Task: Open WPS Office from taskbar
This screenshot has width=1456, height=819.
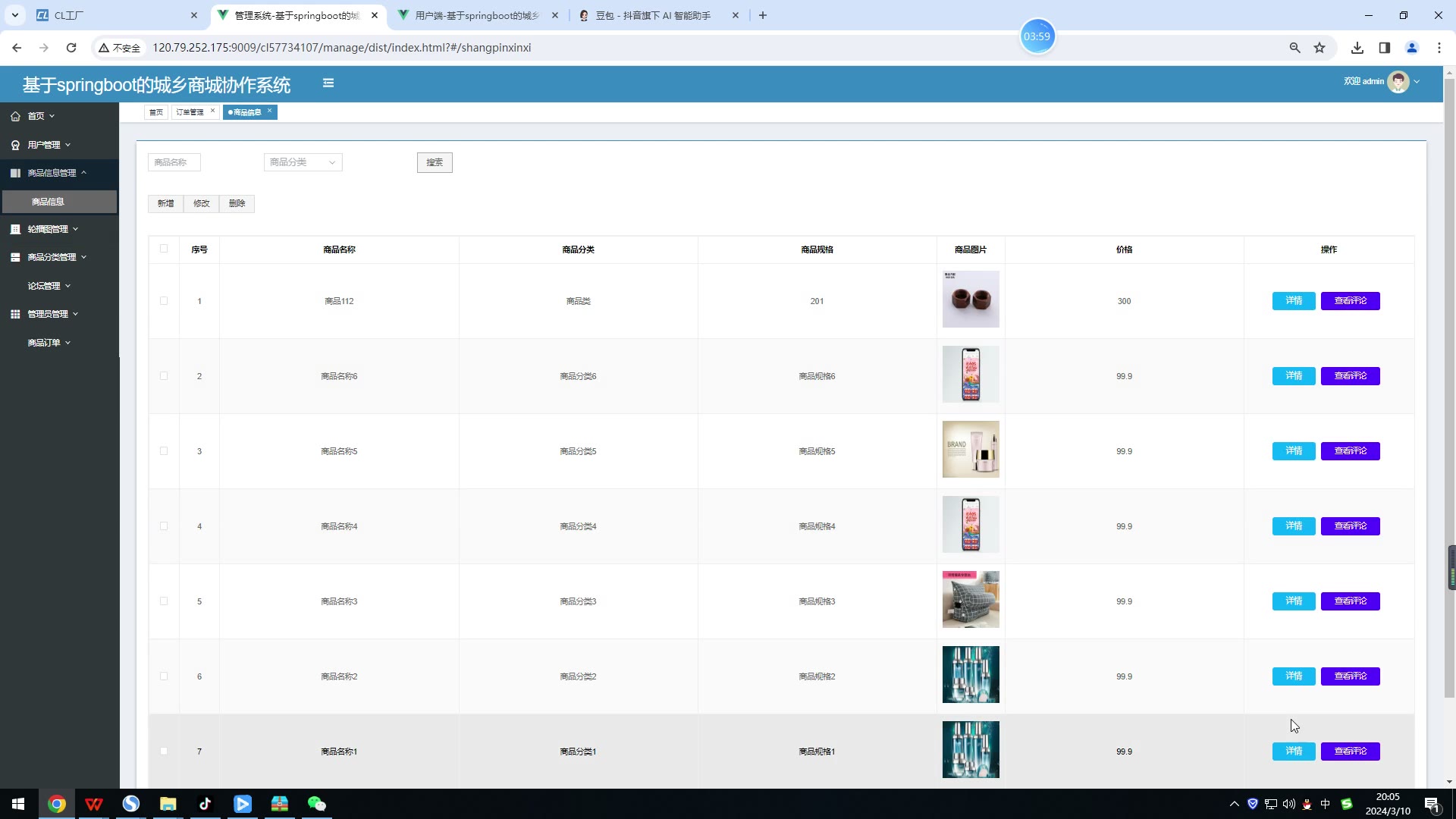Action: [94, 804]
